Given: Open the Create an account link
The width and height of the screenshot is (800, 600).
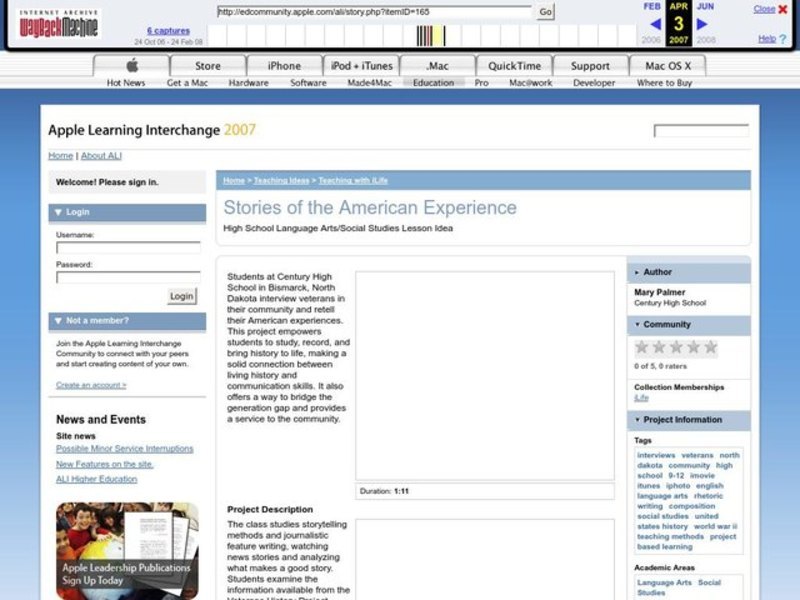Looking at the screenshot, I should click(x=90, y=384).
